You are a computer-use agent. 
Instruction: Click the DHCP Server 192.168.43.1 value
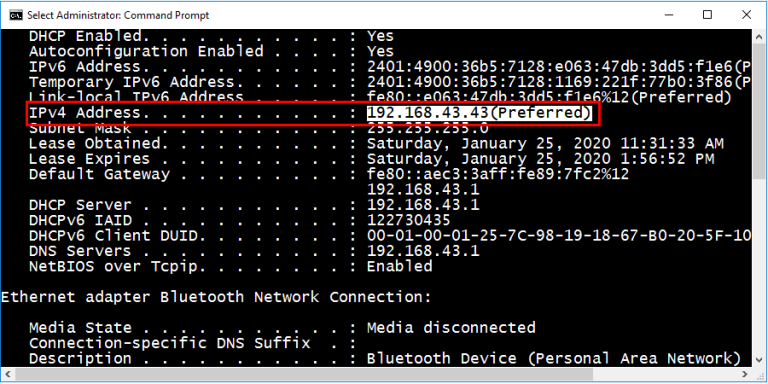coord(423,205)
